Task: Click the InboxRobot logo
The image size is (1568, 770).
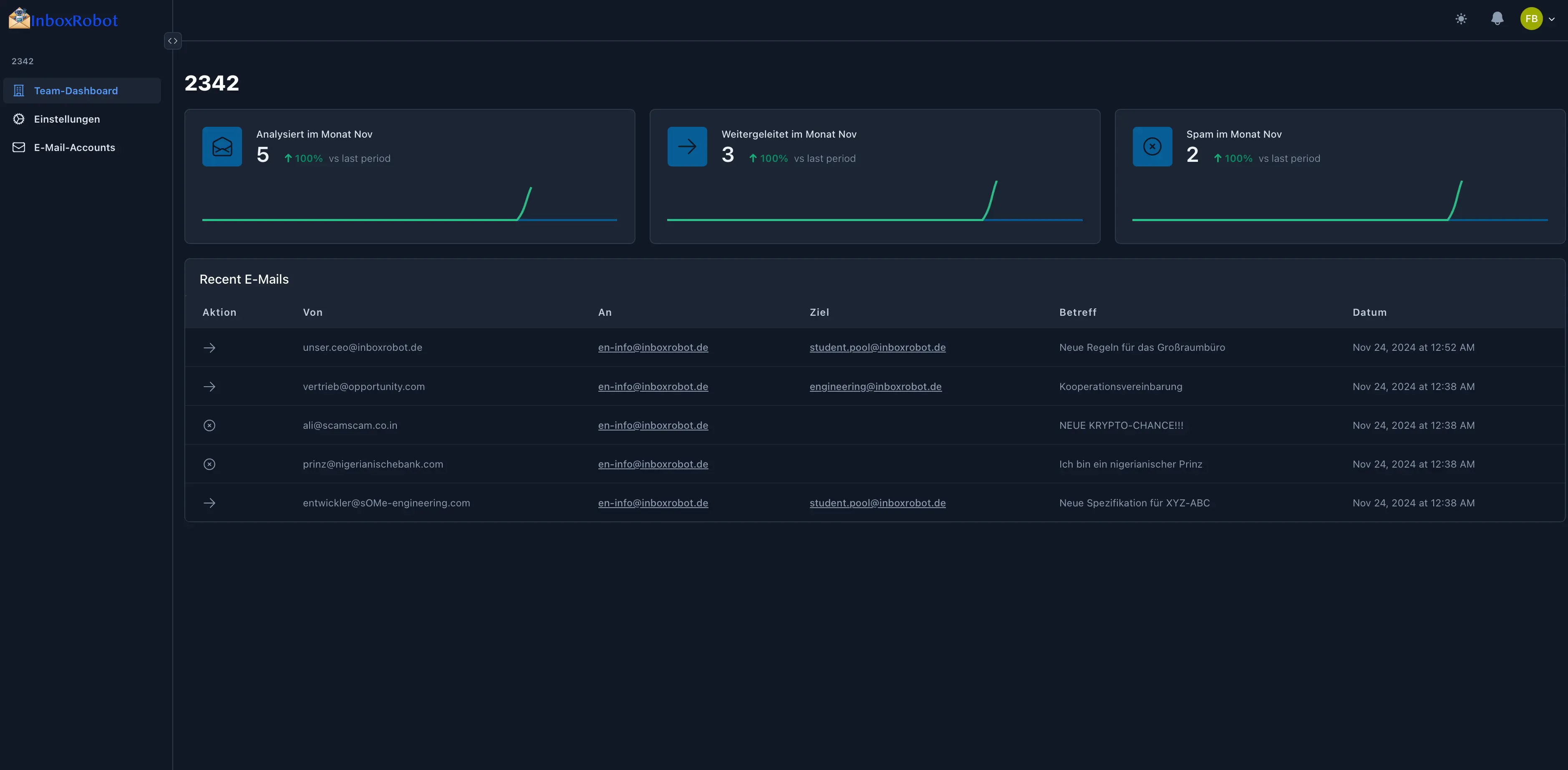Action: (63, 20)
